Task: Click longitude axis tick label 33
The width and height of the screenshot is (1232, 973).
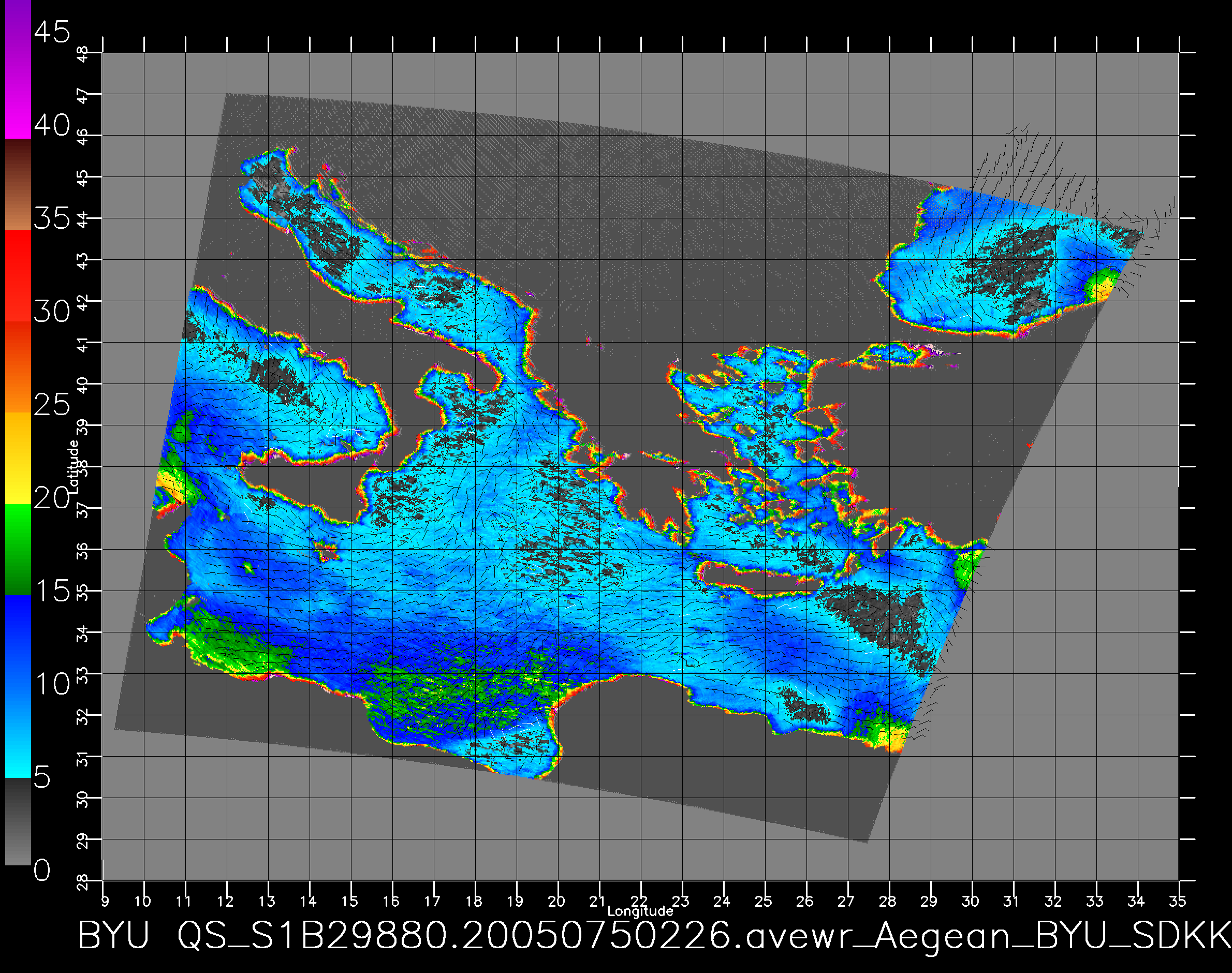Action: coord(1095,901)
